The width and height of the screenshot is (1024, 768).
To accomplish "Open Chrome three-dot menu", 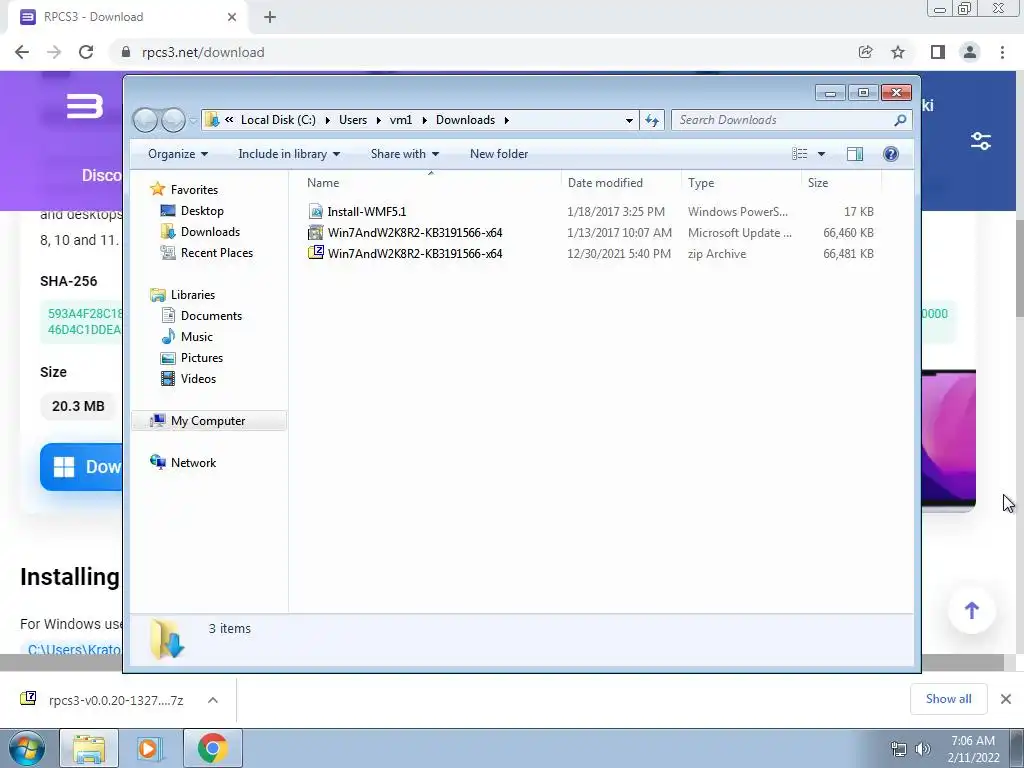I will [x=1002, y=52].
